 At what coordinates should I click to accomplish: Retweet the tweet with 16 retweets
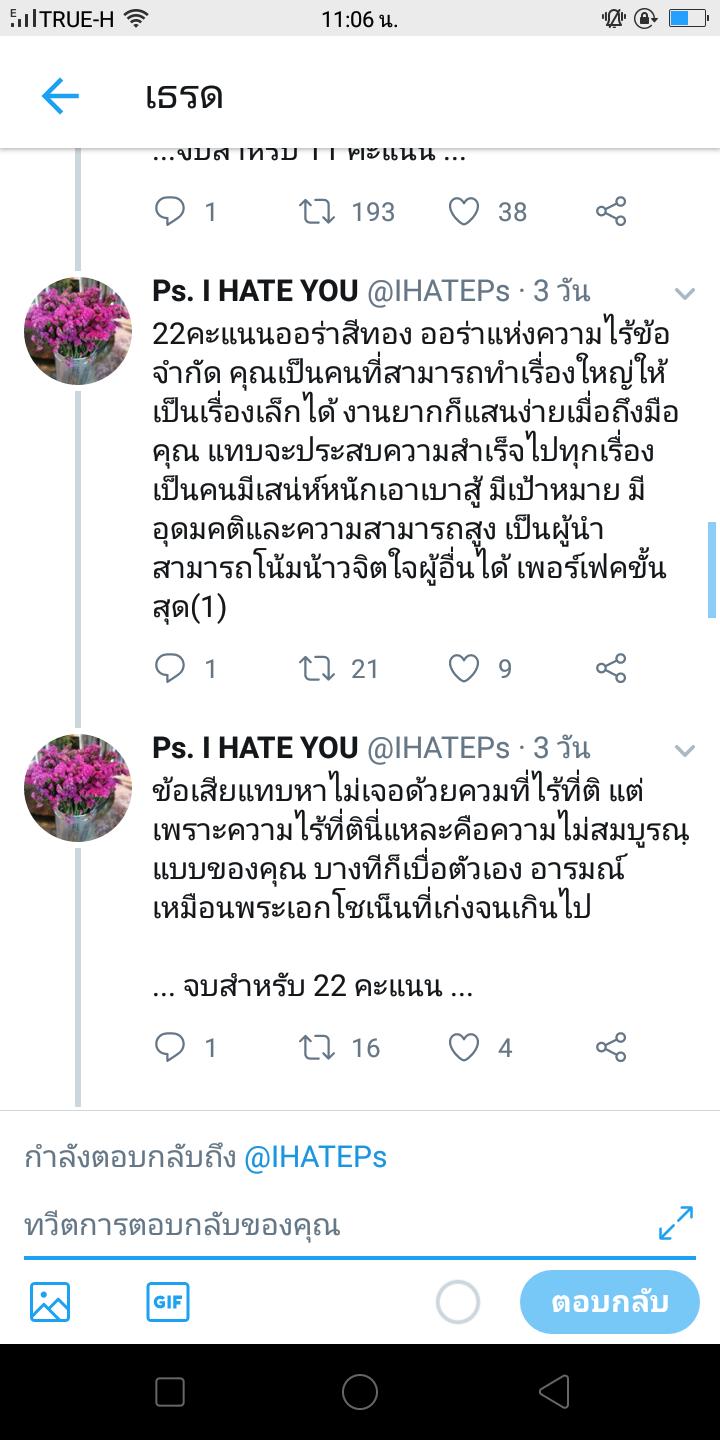[x=317, y=1047]
